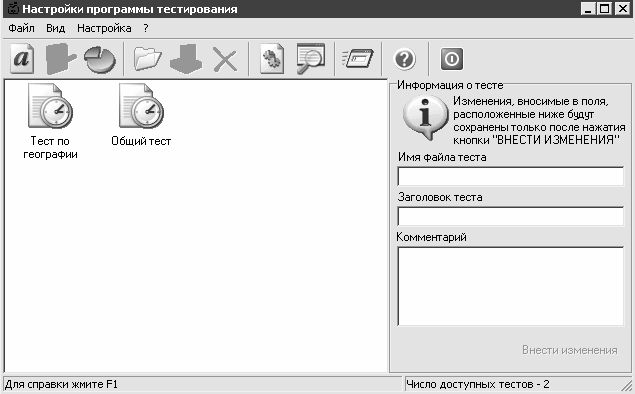Click the magnifier preview window icon
The width and height of the screenshot is (635, 394).
click(311, 59)
